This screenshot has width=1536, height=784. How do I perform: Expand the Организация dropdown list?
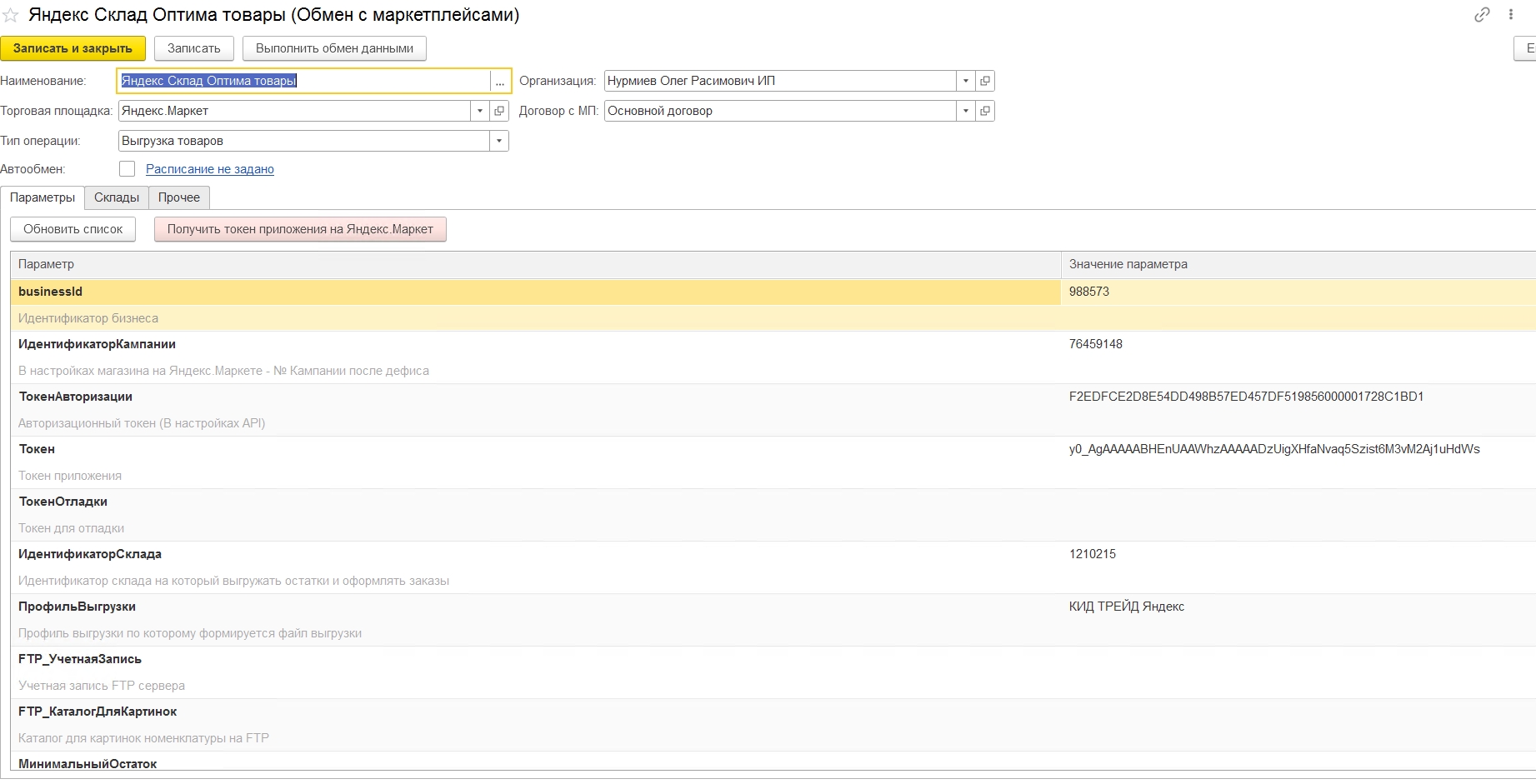pyautogui.click(x=965, y=81)
